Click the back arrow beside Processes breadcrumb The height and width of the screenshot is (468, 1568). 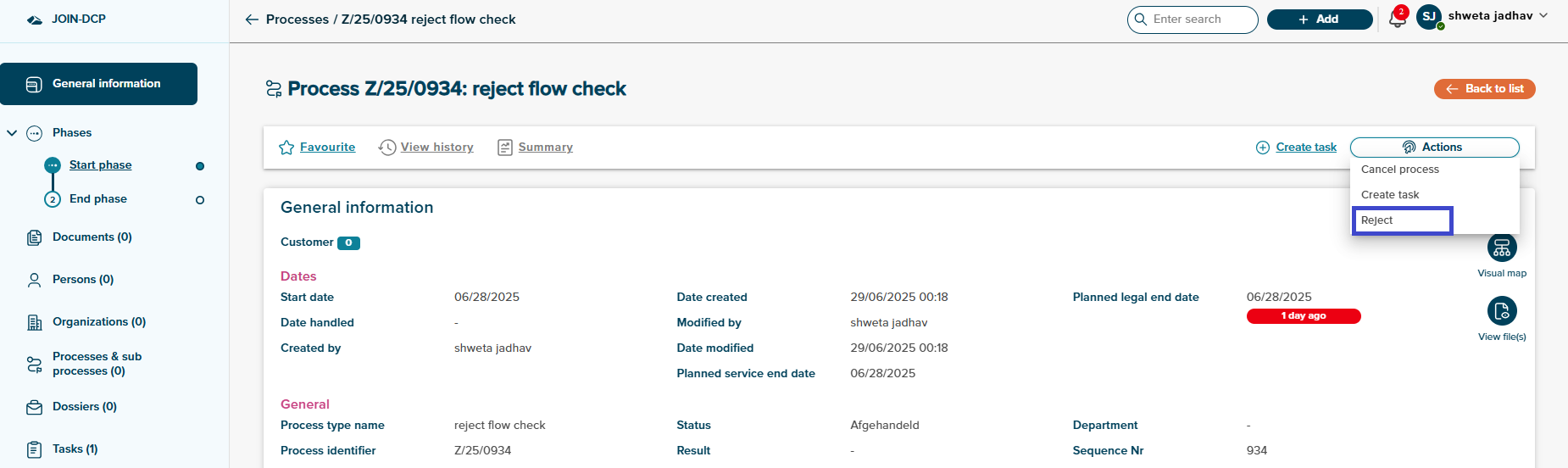[252, 19]
